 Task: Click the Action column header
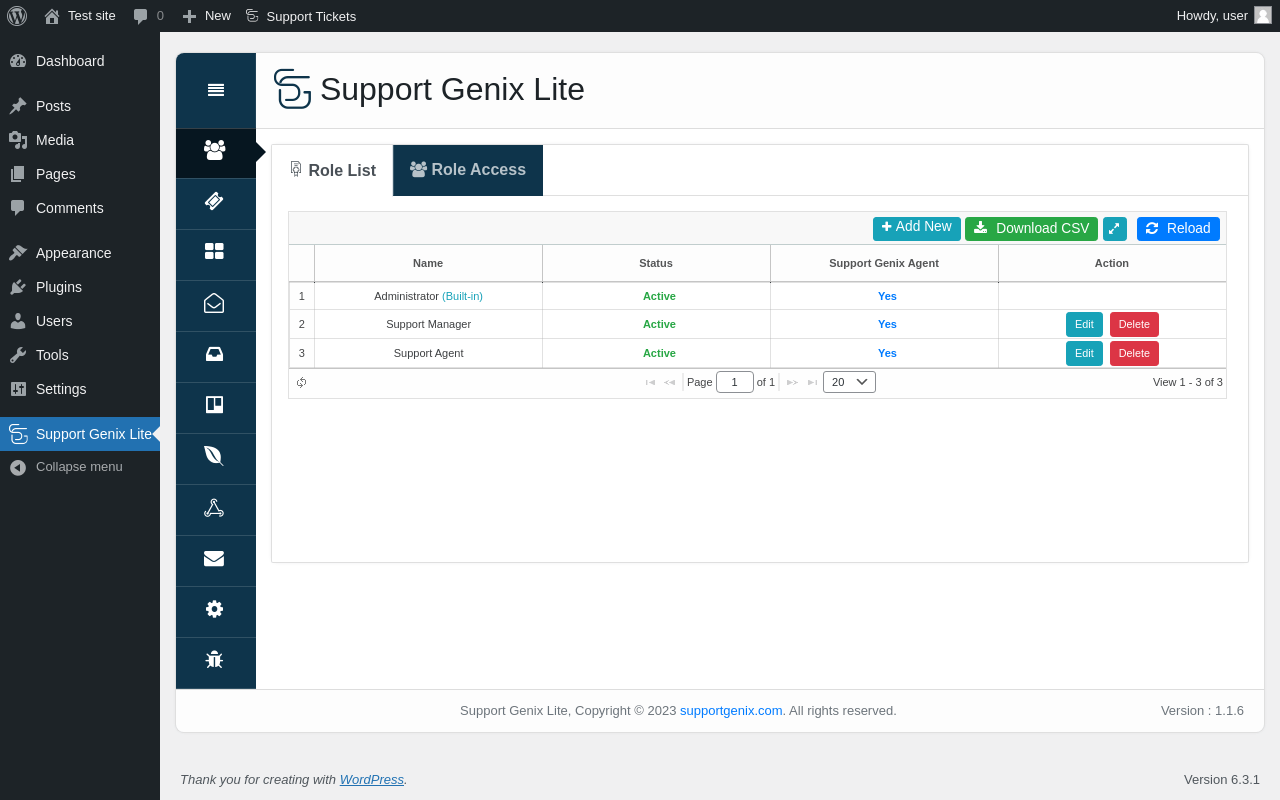pos(1112,264)
